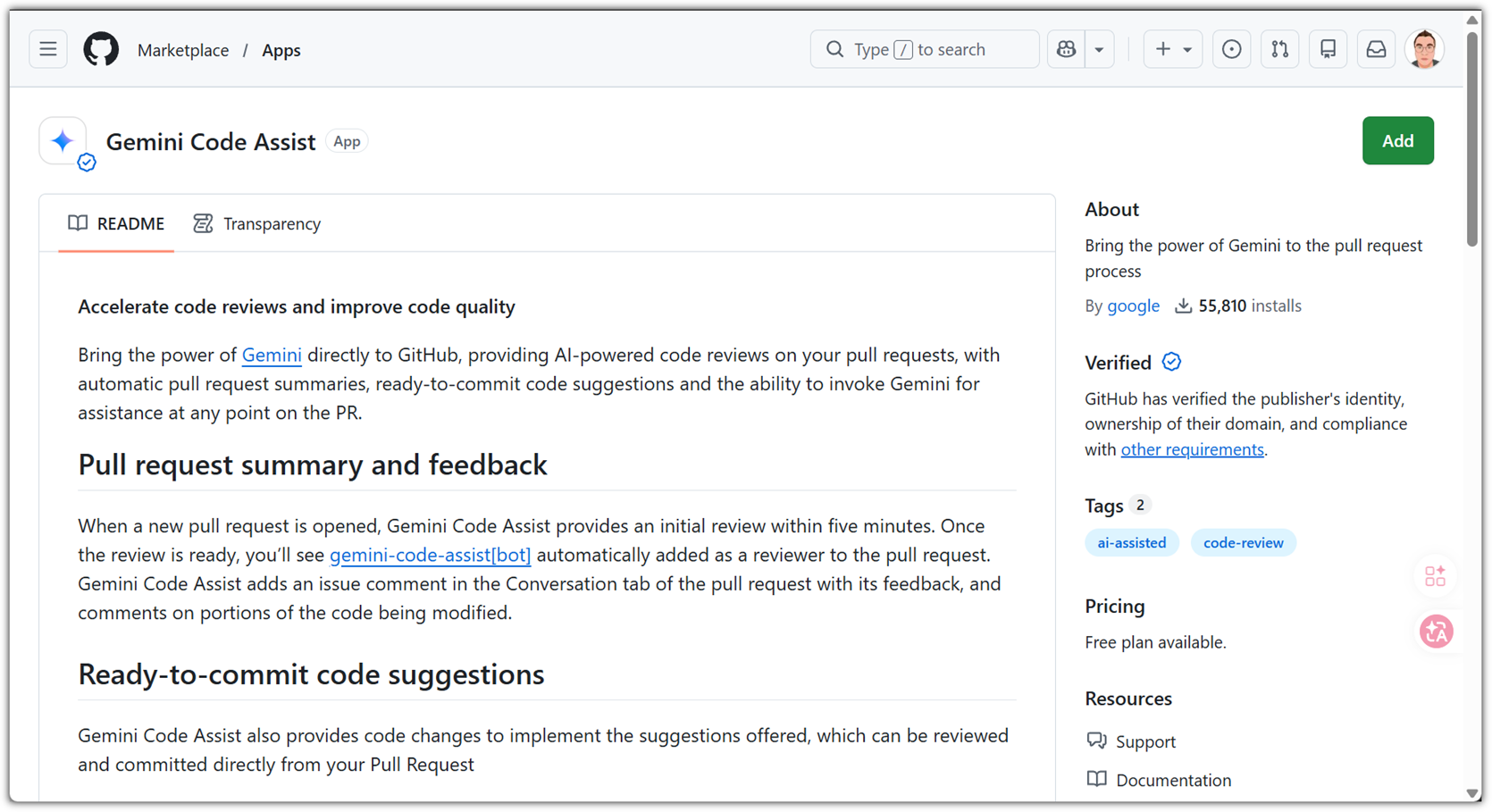This screenshot has height=812, width=1492.
Task: Click the 'Accelerate code reviews' bold line
Action: pos(297,306)
